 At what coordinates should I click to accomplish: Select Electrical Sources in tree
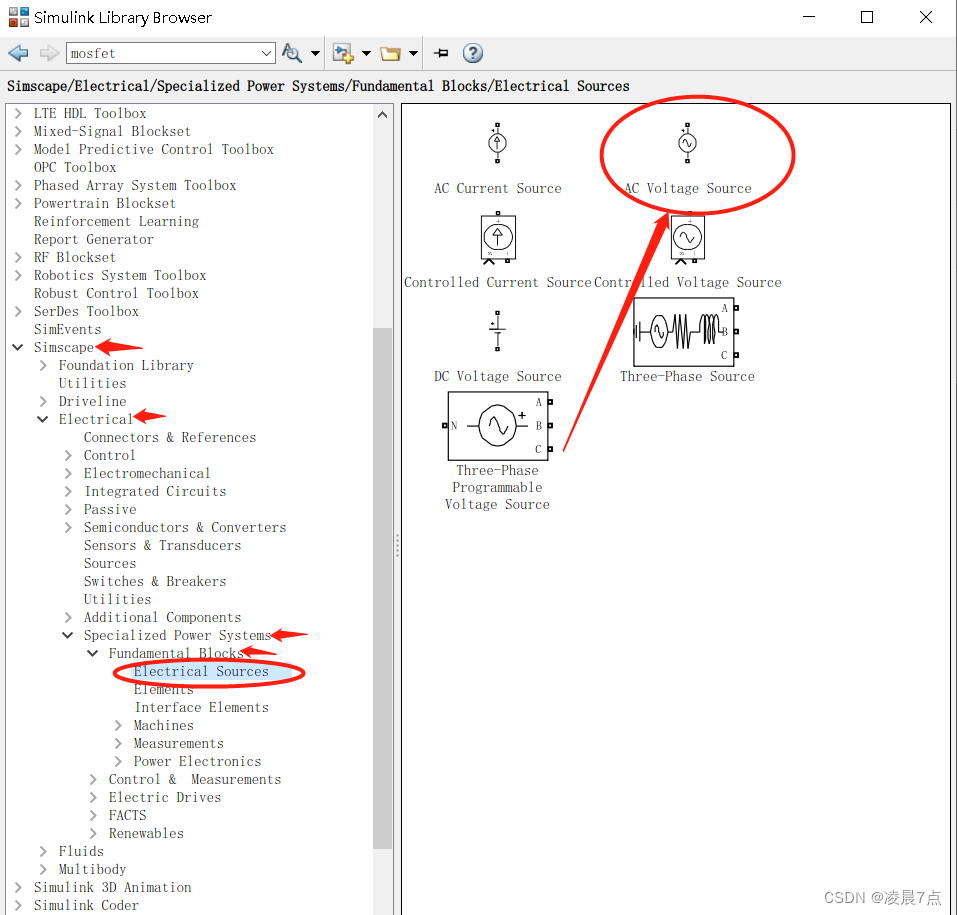(201, 671)
